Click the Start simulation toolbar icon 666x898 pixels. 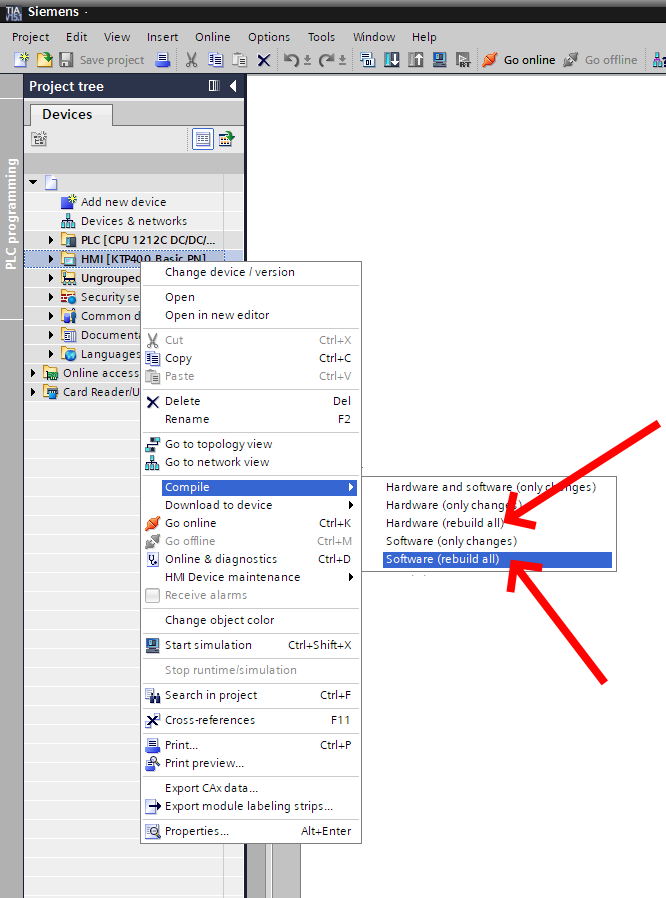pyautogui.click(x=439, y=60)
